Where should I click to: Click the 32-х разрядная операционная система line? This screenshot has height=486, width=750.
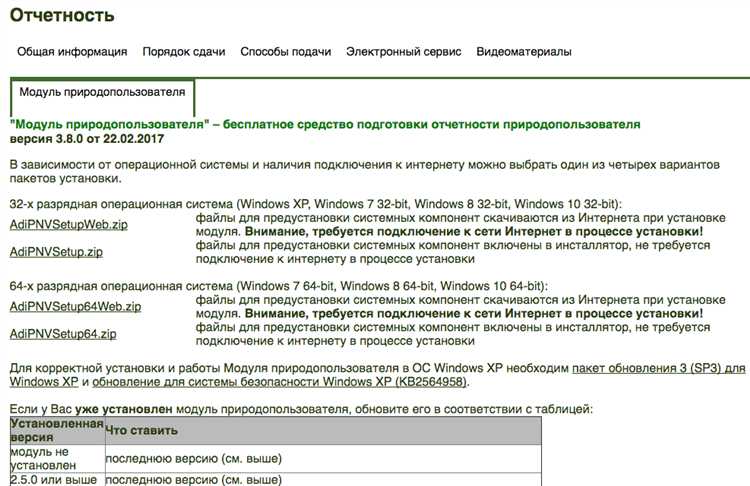pos(316,204)
